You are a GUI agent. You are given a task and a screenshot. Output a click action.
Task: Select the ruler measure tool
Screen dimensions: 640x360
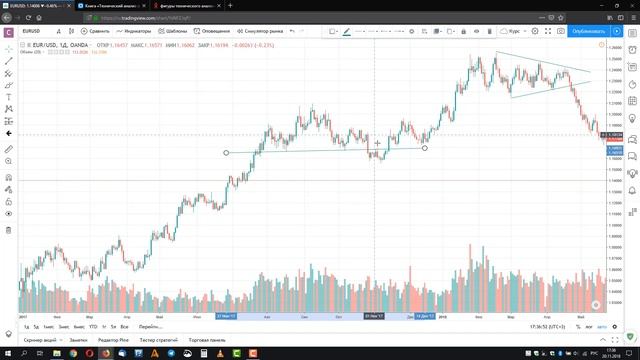click(9, 149)
